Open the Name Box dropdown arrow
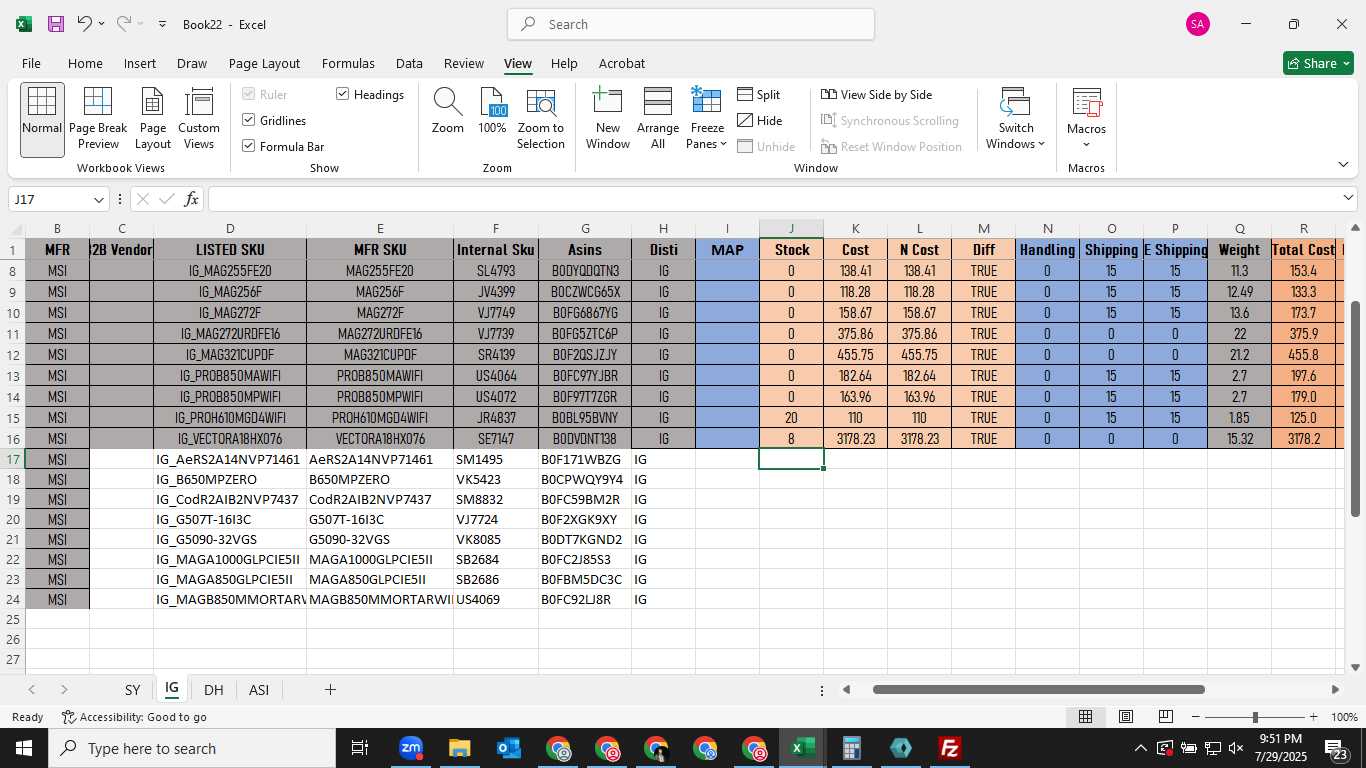The height and width of the screenshot is (768, 1366). click(99, 199)
